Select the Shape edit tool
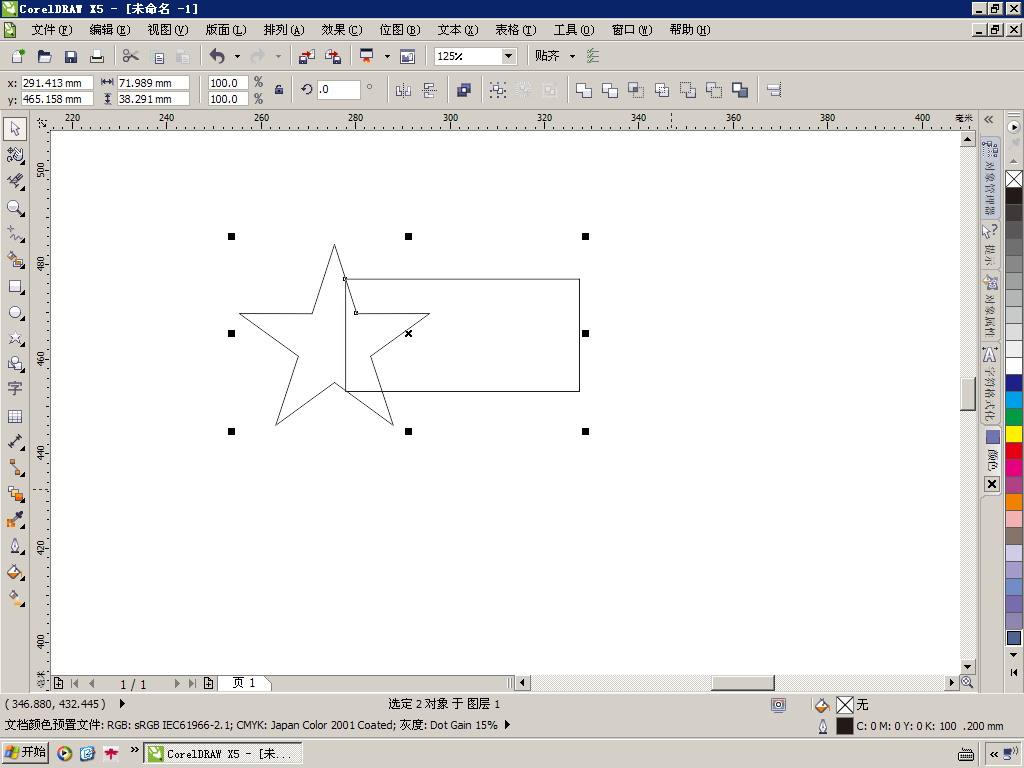 click(15, 155)
